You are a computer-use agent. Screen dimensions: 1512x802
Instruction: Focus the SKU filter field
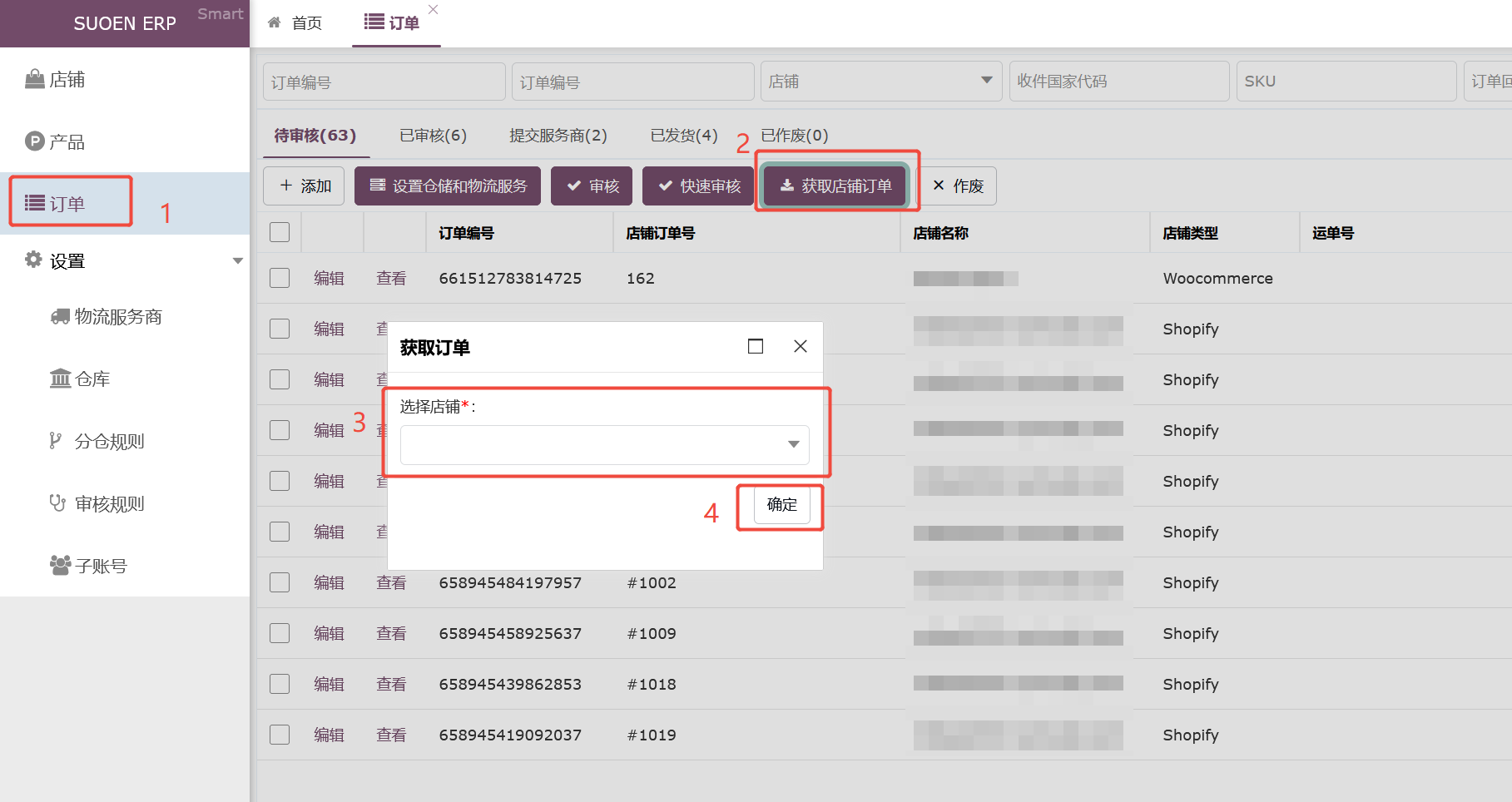pyautogui.click(x=1346, y=82)
